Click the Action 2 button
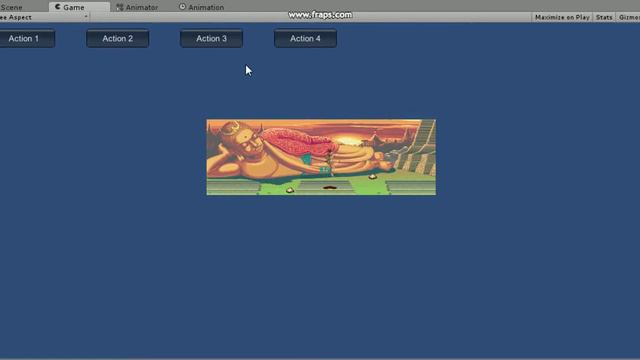The image size is (640, 360). tap(118, 38)
